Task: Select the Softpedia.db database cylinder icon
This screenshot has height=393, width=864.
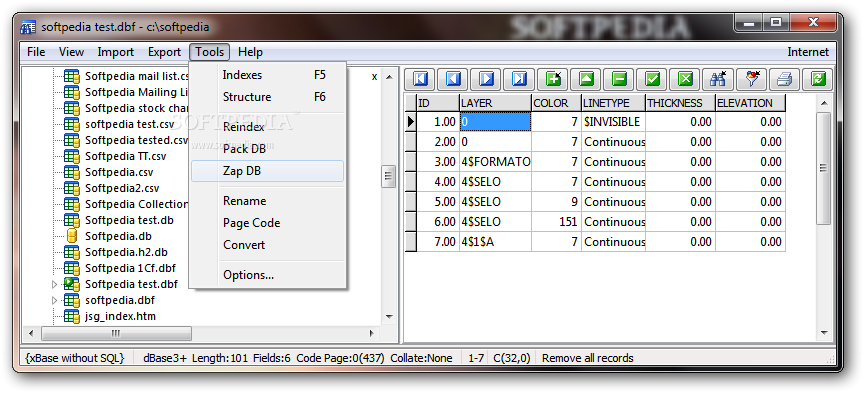Action: 72,236
